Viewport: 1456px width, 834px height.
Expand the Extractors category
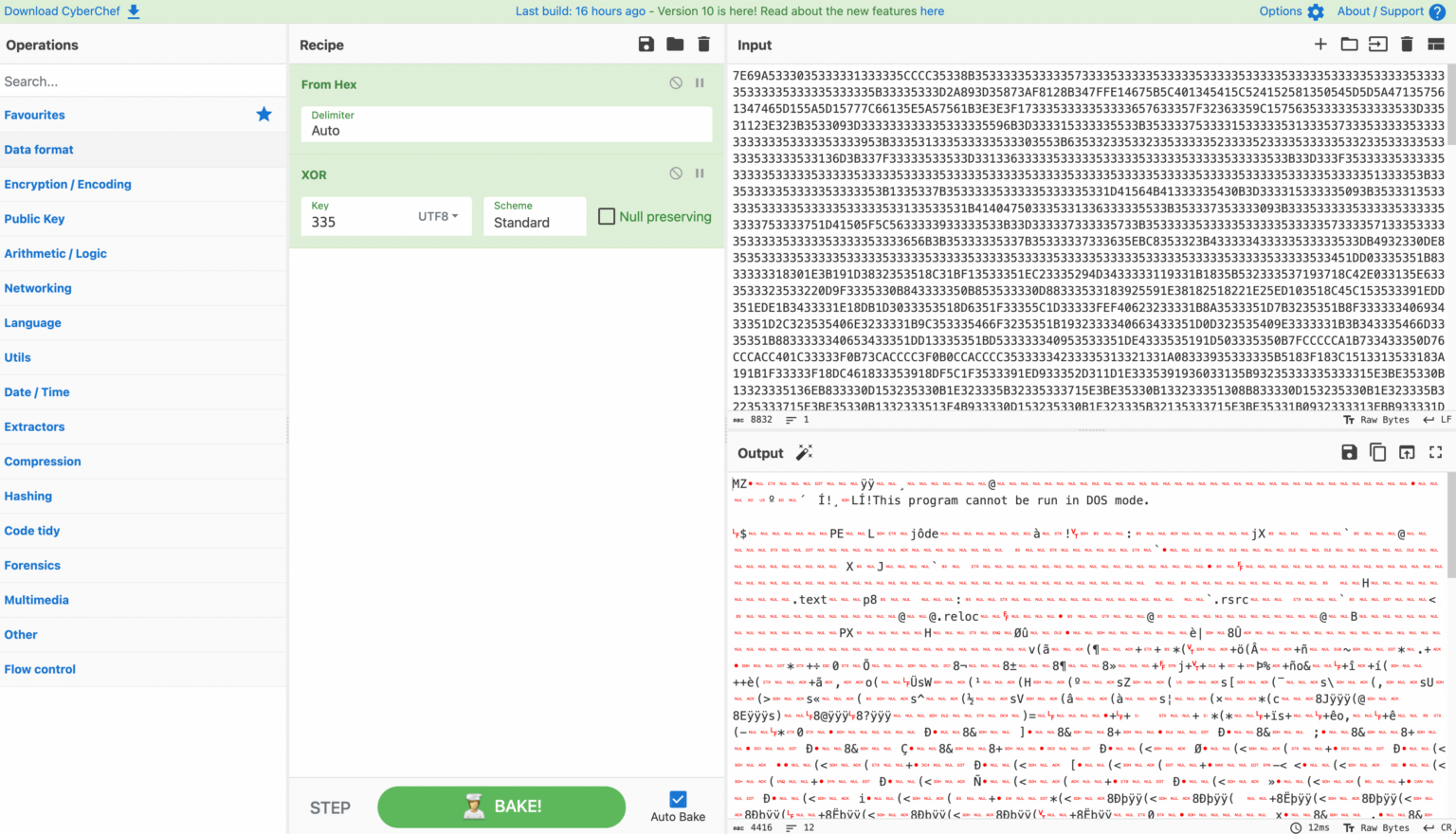[143, 426]
